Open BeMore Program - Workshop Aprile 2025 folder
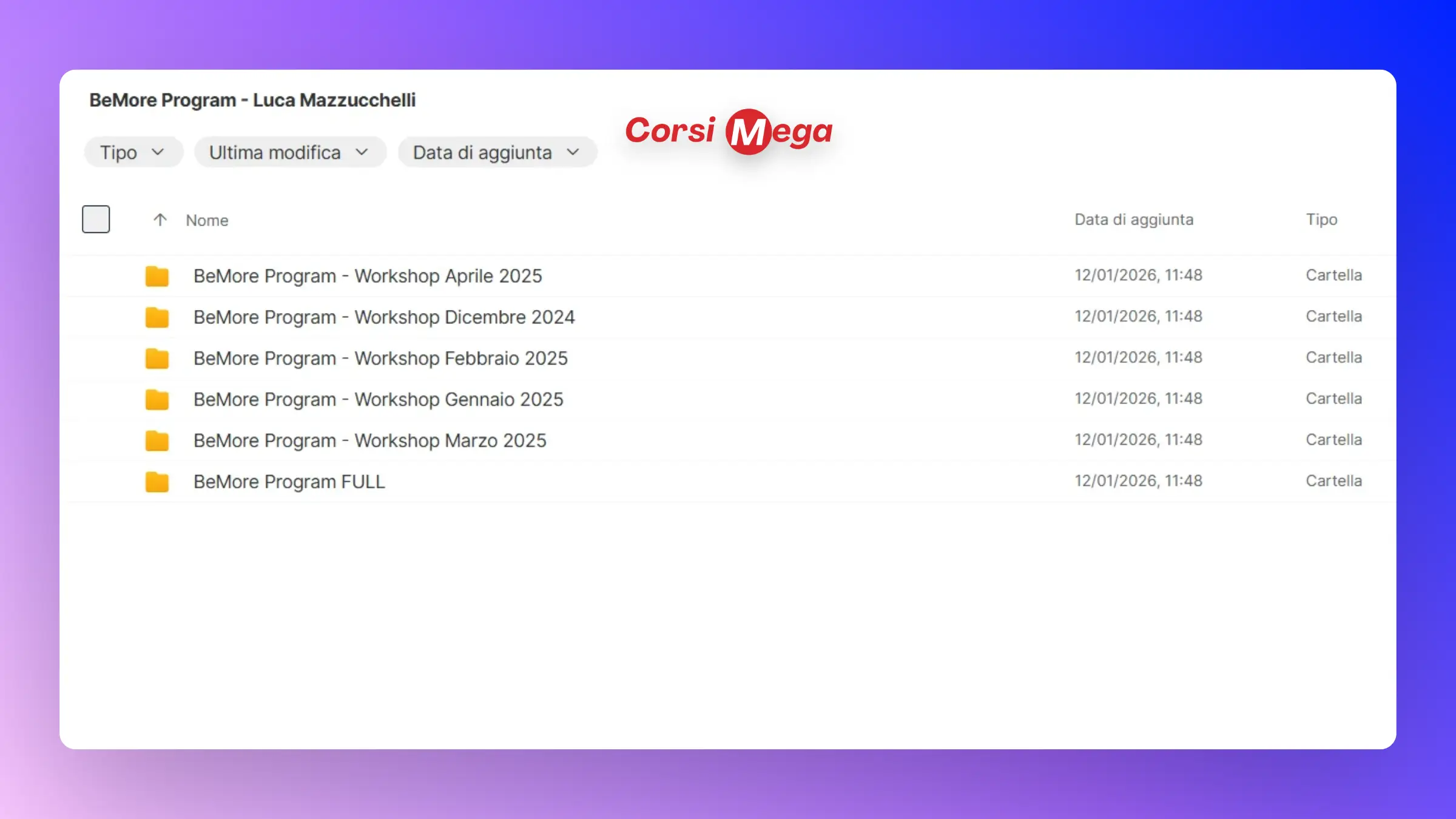1456x819 pixels. [368, 276]
